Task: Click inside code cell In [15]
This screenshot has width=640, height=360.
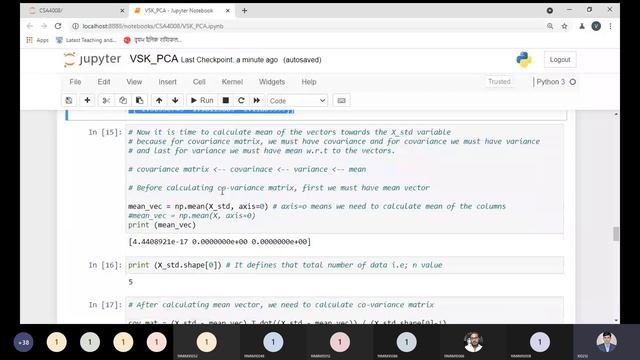Action: (x=344, y=179)
